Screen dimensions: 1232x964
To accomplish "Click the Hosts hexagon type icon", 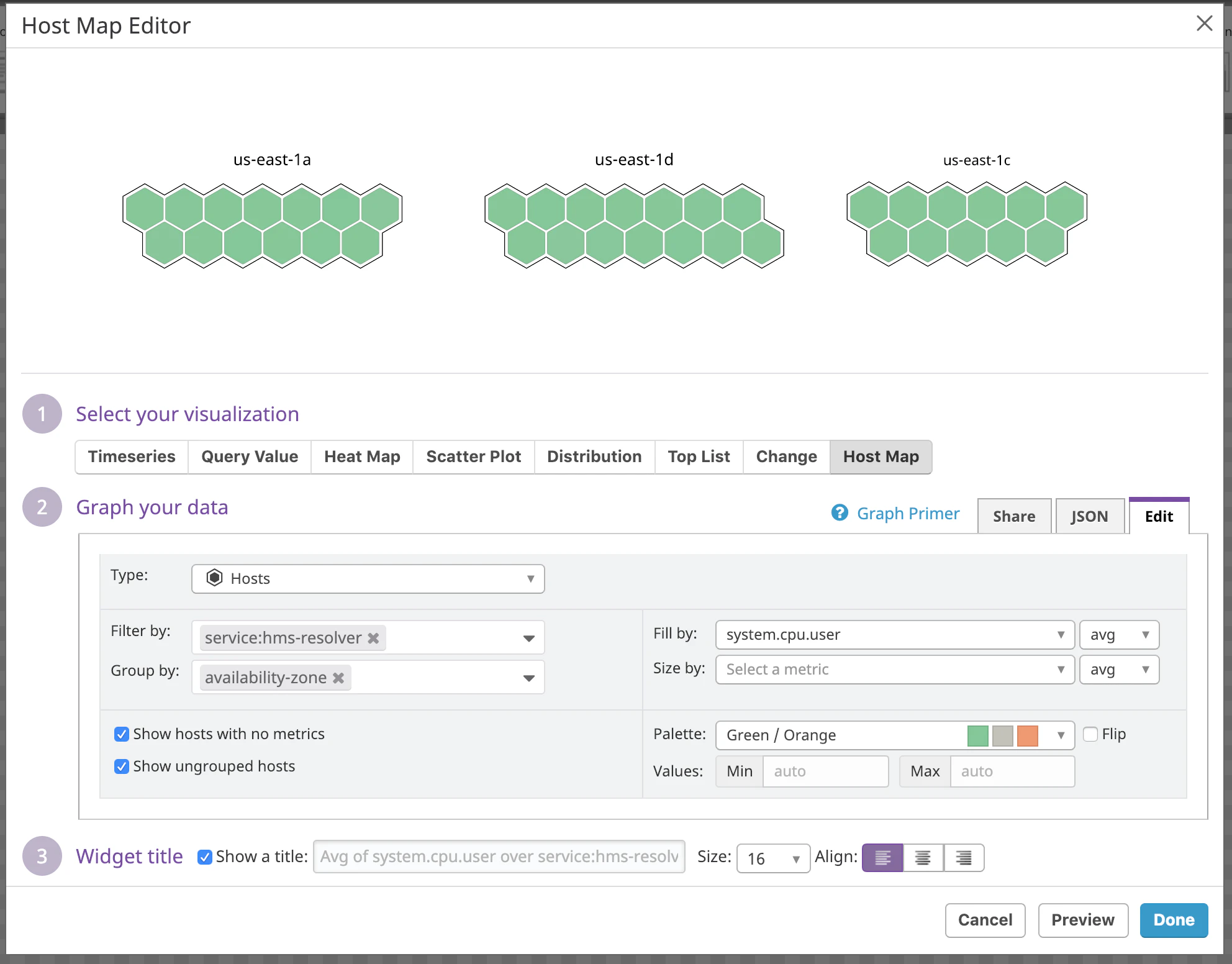I will (x=214, y=578).
